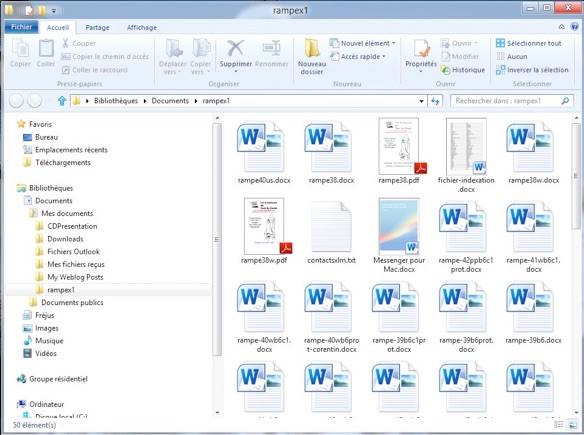This screenshot has width=584, height=435.
Task: Click Documents in the breadcrumb path
Action: (x=170, y=101)
